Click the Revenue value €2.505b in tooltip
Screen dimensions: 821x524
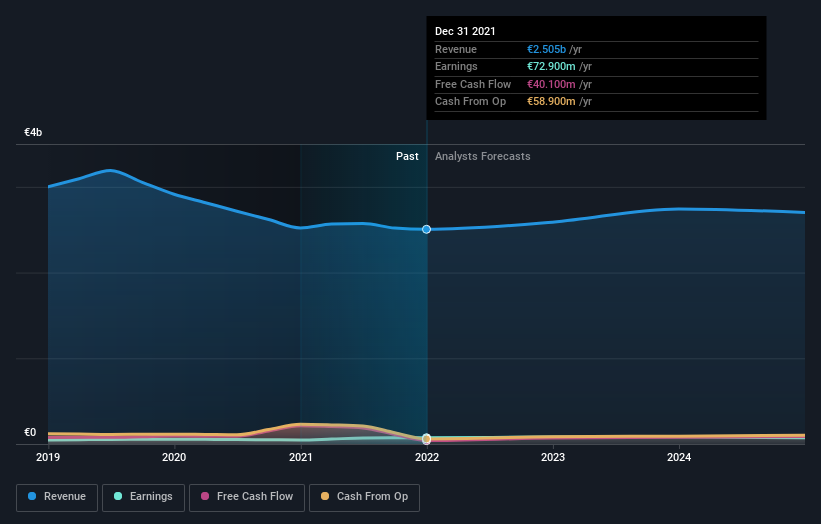(x=546, y=49)
